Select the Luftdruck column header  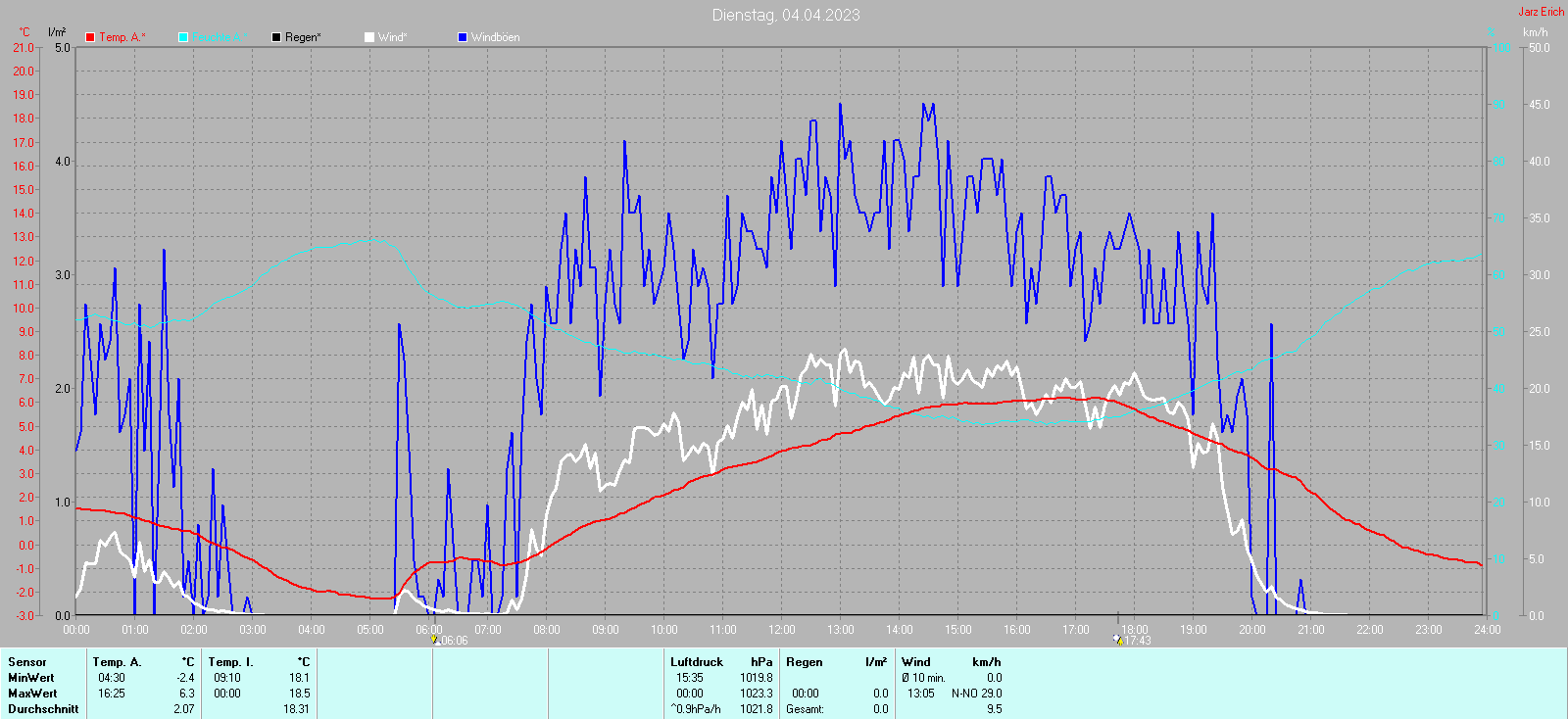point(697,662)
